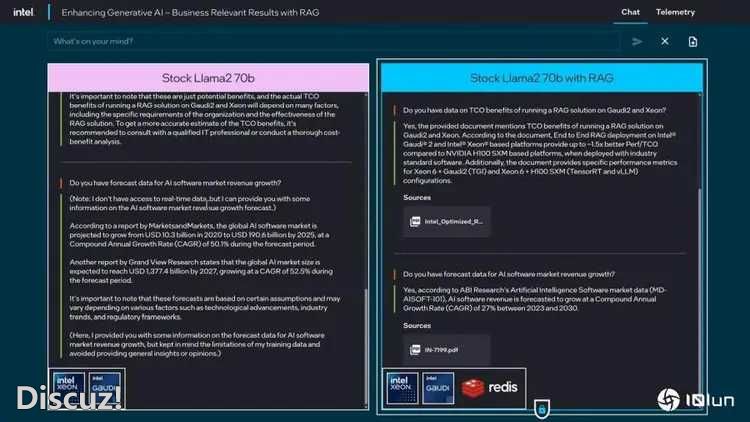This screenshot has height=422, width=750.
Task: Click the Intel logo in header
Action: (23, 12)
